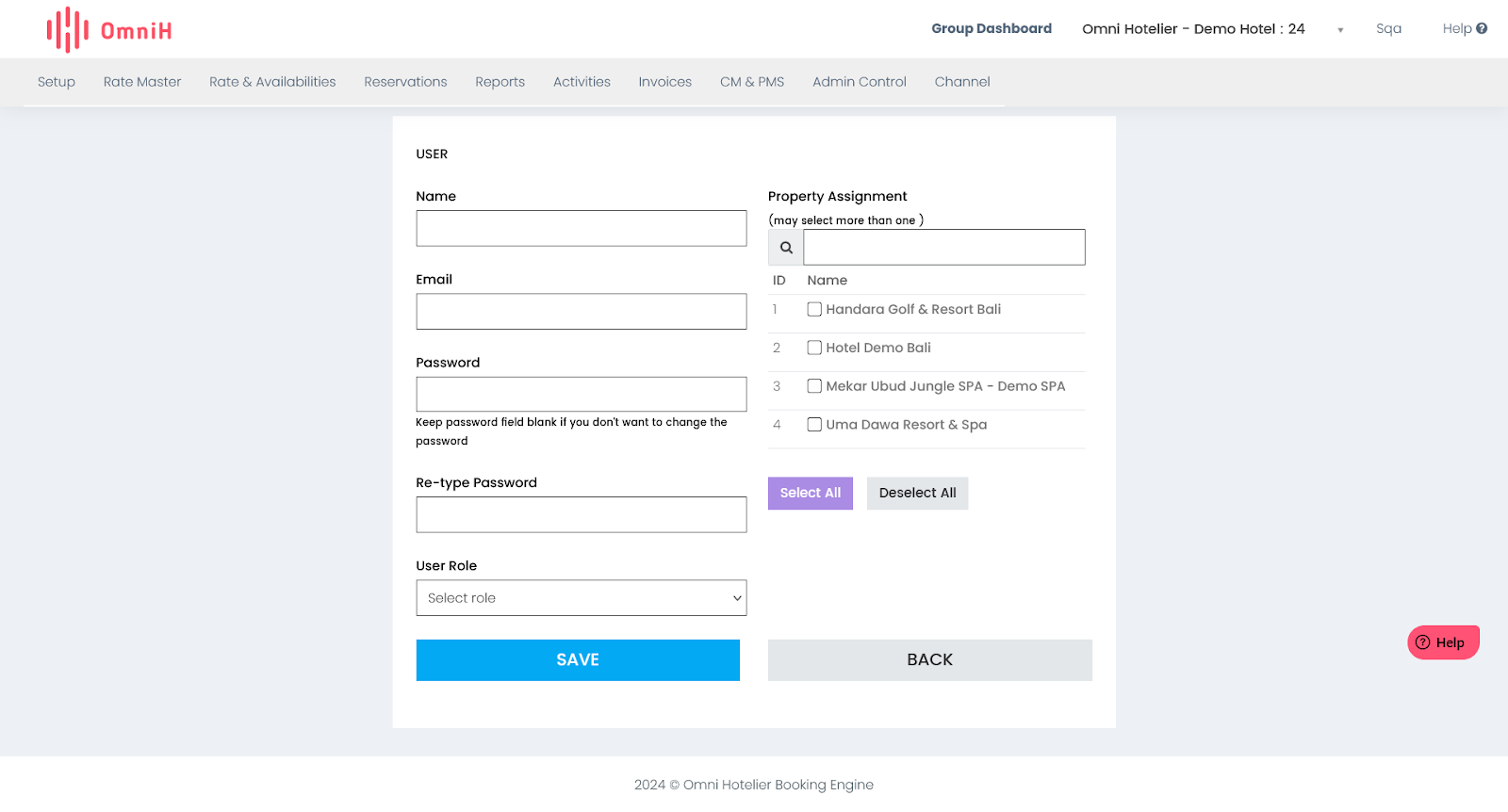Focus the Password input field

pyautogui.click(x=582, y=394)
